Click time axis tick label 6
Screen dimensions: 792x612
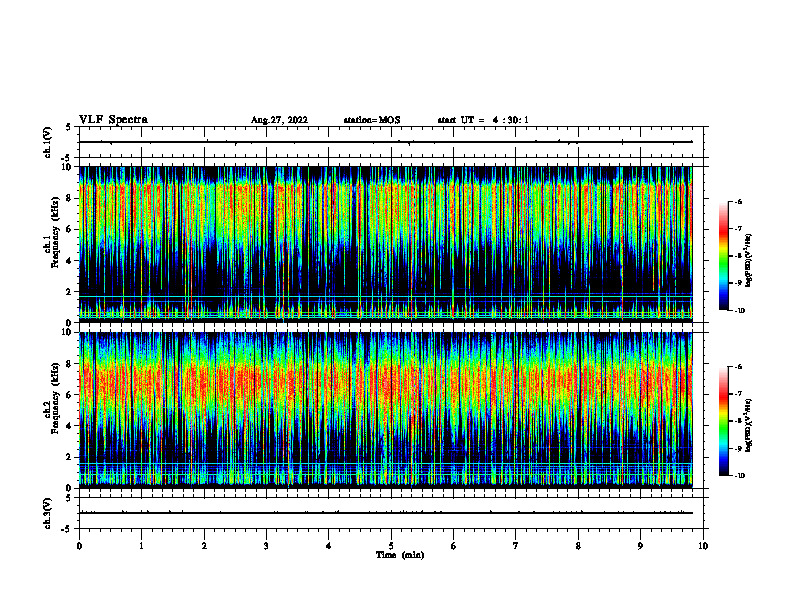[x=454, y=546]
